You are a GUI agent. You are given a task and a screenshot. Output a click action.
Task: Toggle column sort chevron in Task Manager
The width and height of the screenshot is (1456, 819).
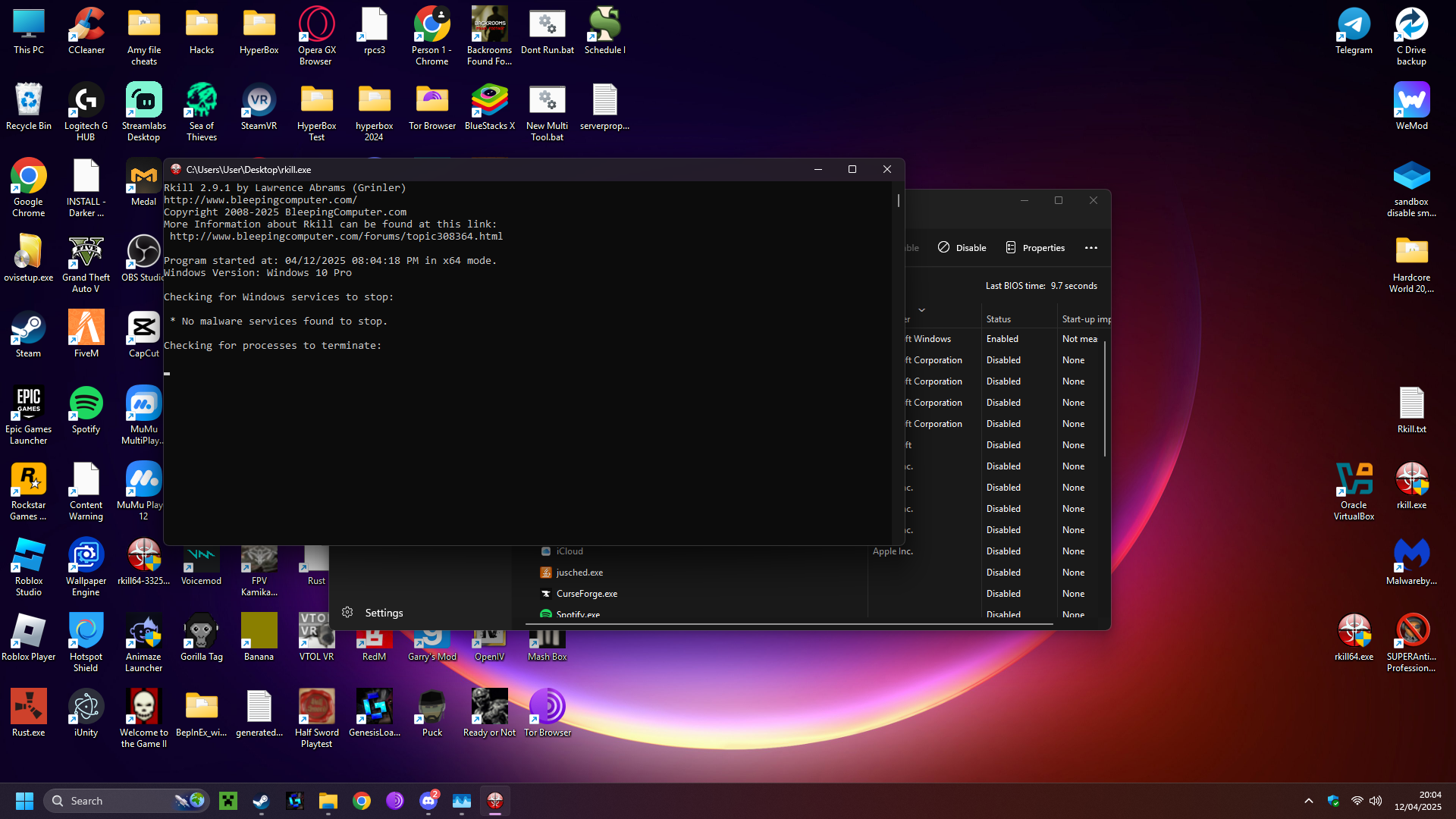point(922,309)
